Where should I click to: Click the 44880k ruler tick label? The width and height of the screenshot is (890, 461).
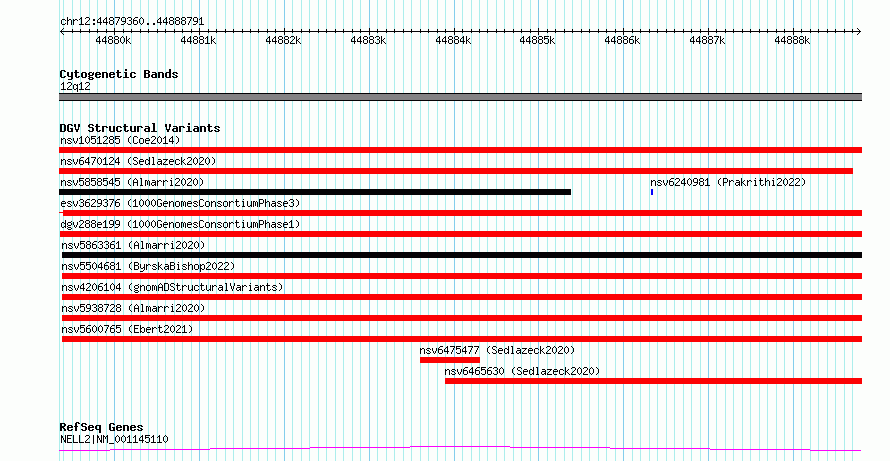114,41
